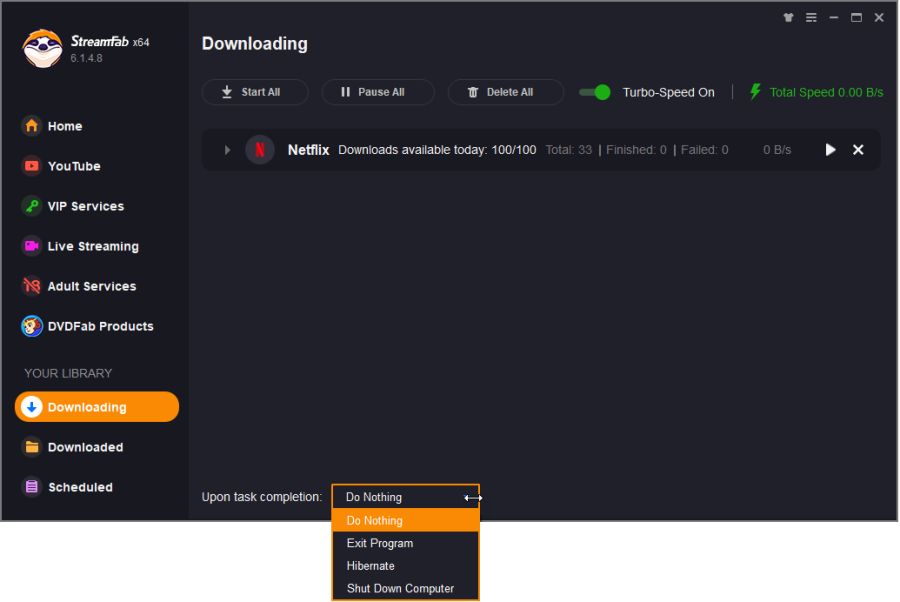Minimize the StreamFab window
Screen dimensions: 900x602
coord(833,18)
